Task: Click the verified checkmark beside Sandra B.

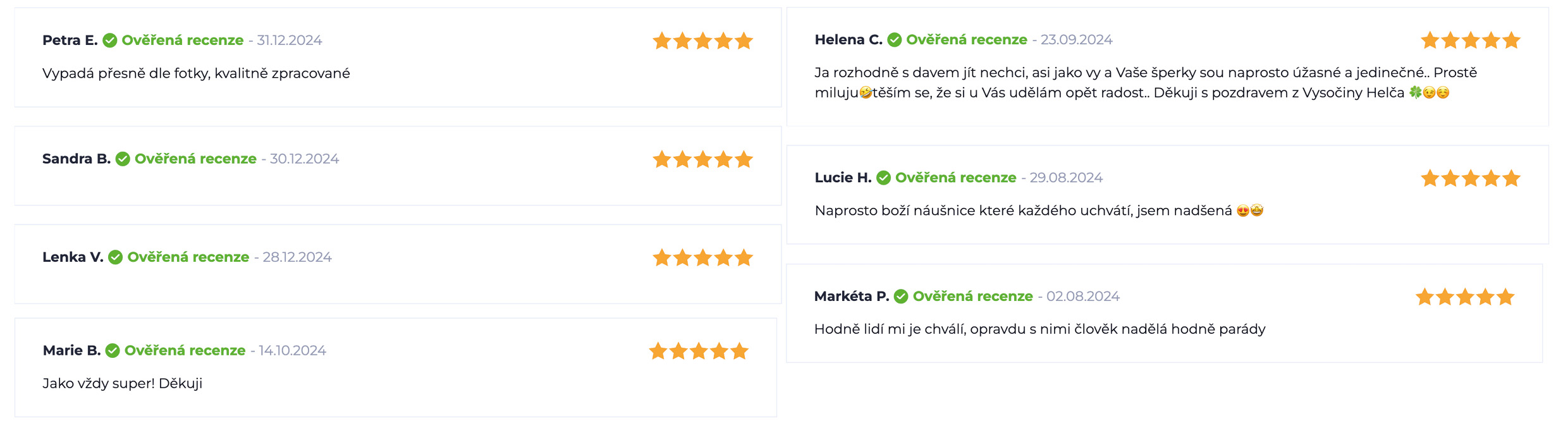Action: pos(123,159)
